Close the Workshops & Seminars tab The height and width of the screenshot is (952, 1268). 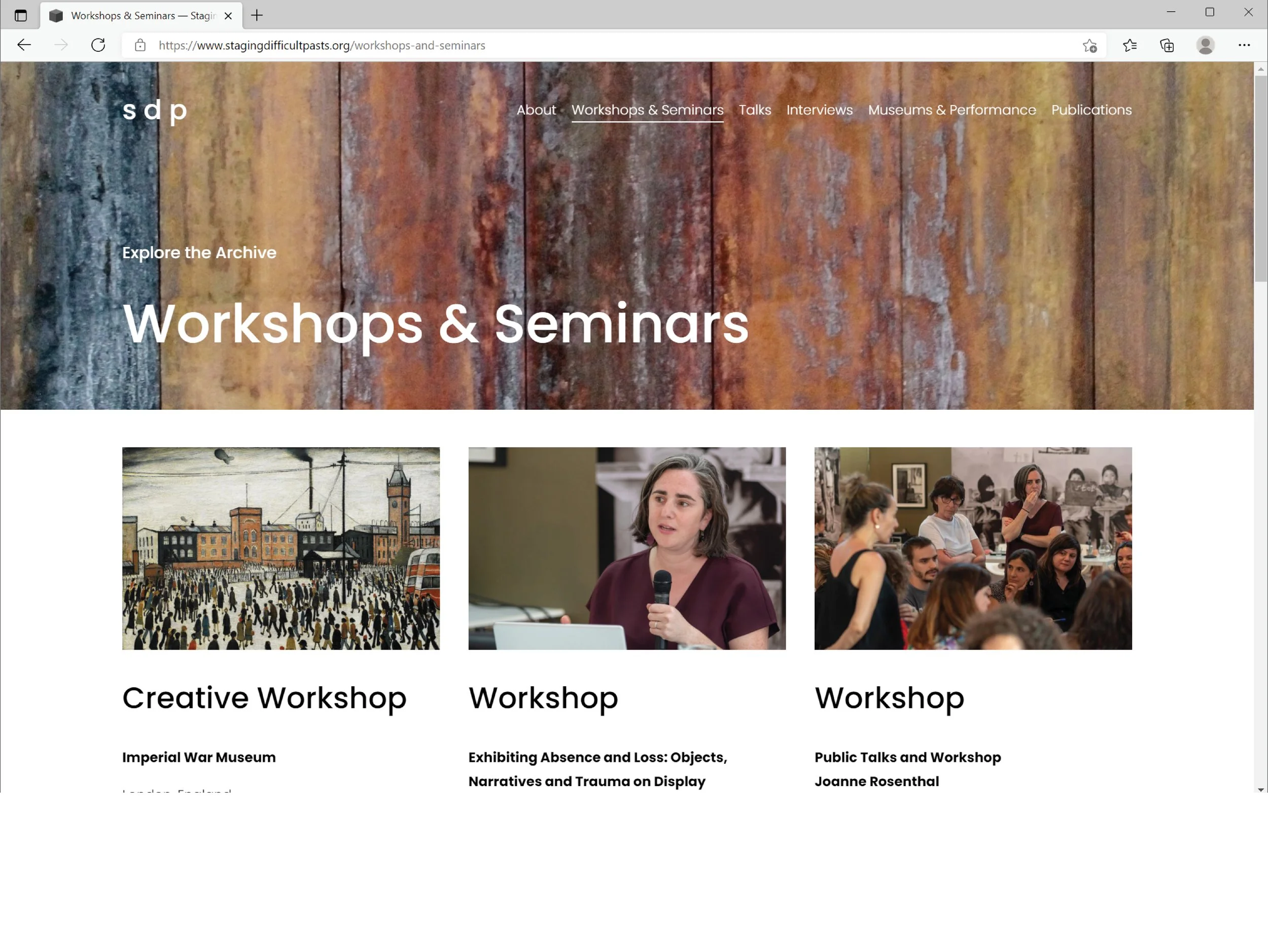click(228, 16)
